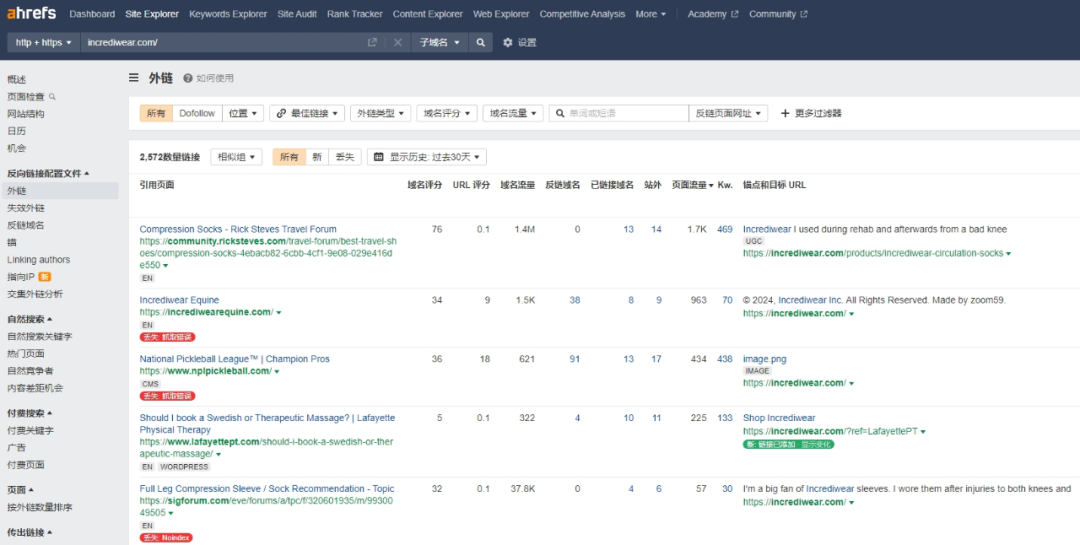Open Keywords Explorer tab

228,14
